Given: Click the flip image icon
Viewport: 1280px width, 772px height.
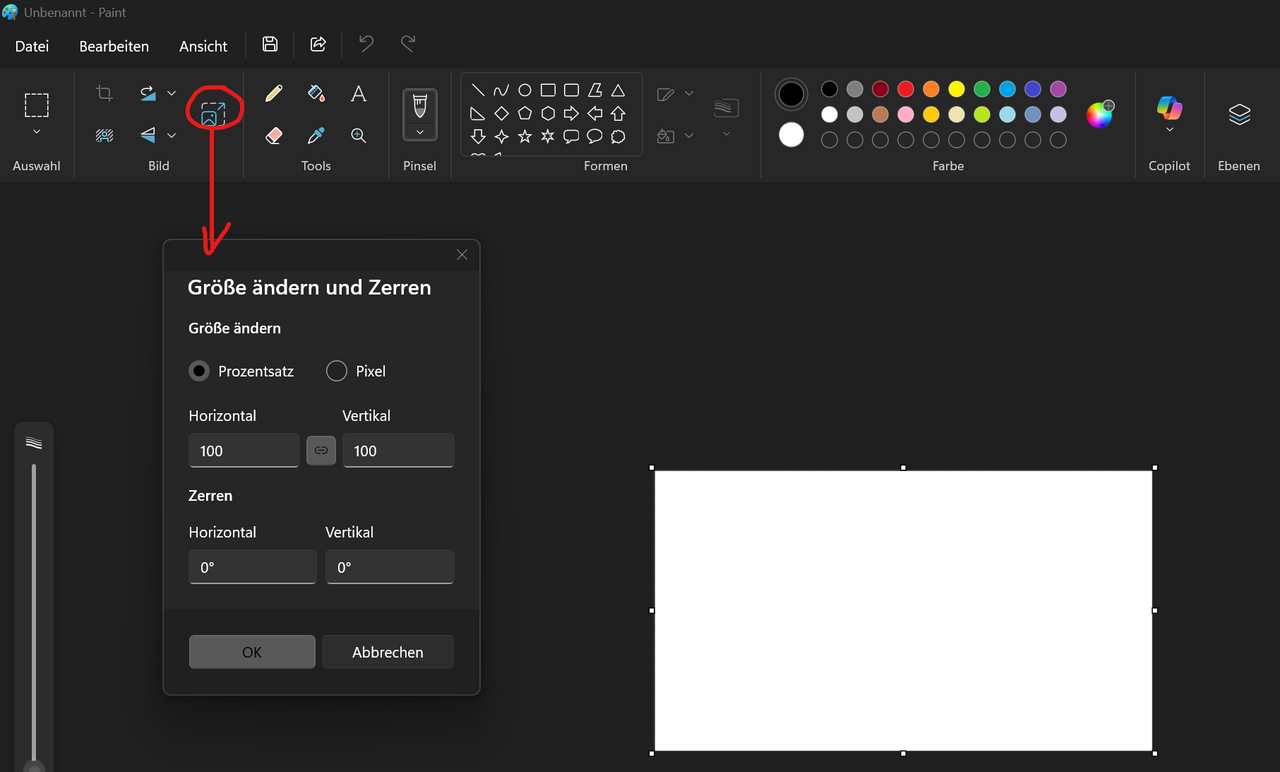Looking at the screenshot, I should tap(148, 135).
